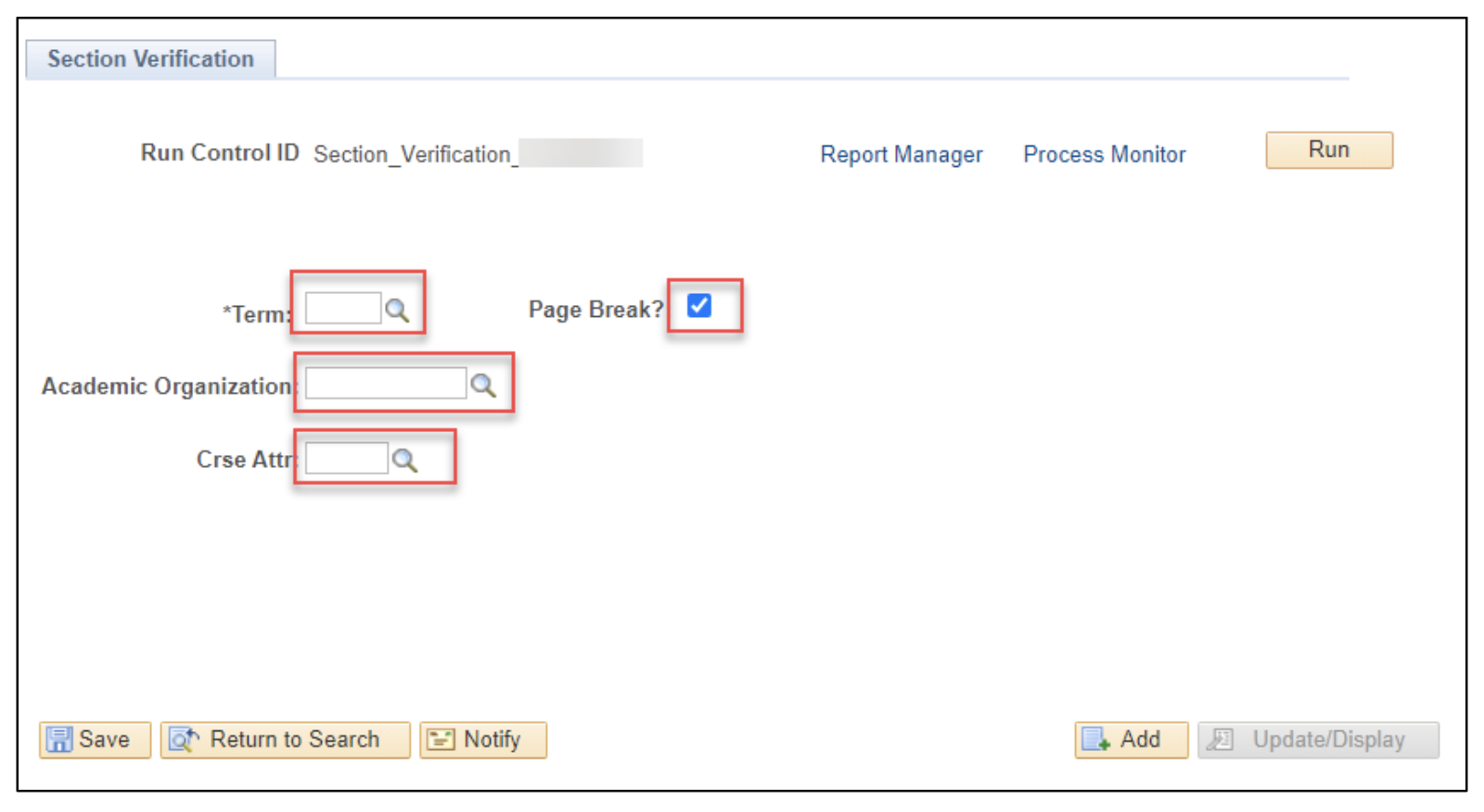Open the Report Manager link
The image size is (1484, 812).
point(901,155)
